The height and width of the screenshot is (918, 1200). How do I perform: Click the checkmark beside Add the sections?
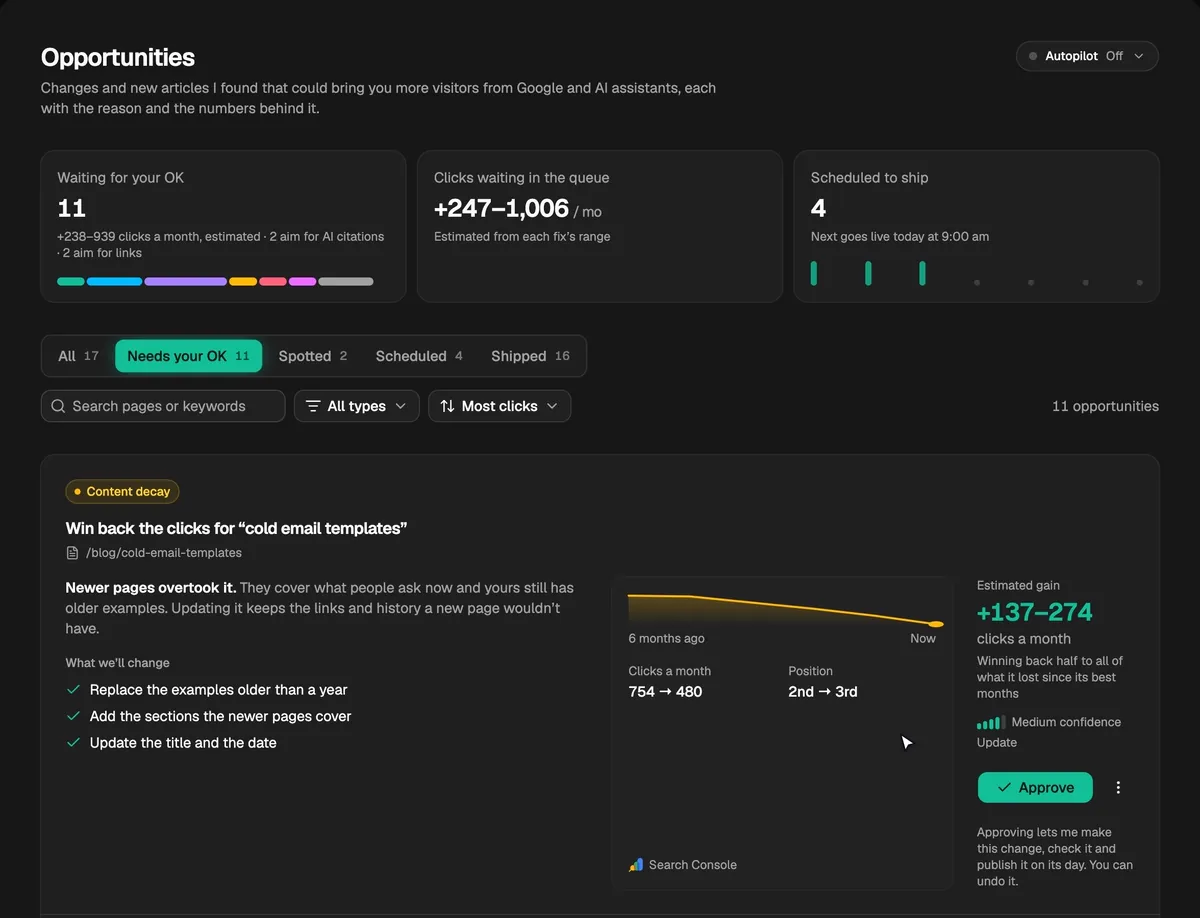(73, 716)
